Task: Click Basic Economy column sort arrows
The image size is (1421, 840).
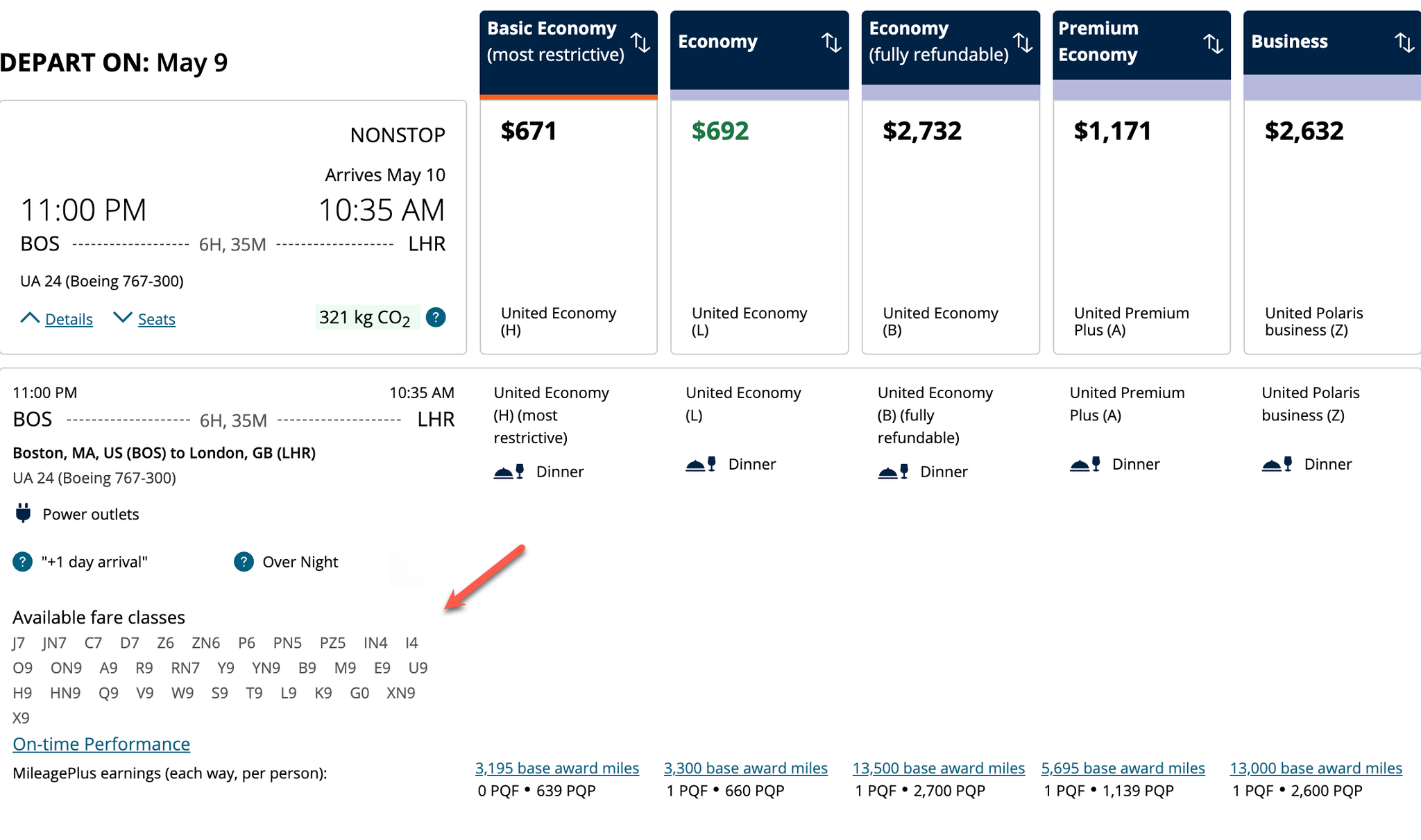Action: coord(640,42)
